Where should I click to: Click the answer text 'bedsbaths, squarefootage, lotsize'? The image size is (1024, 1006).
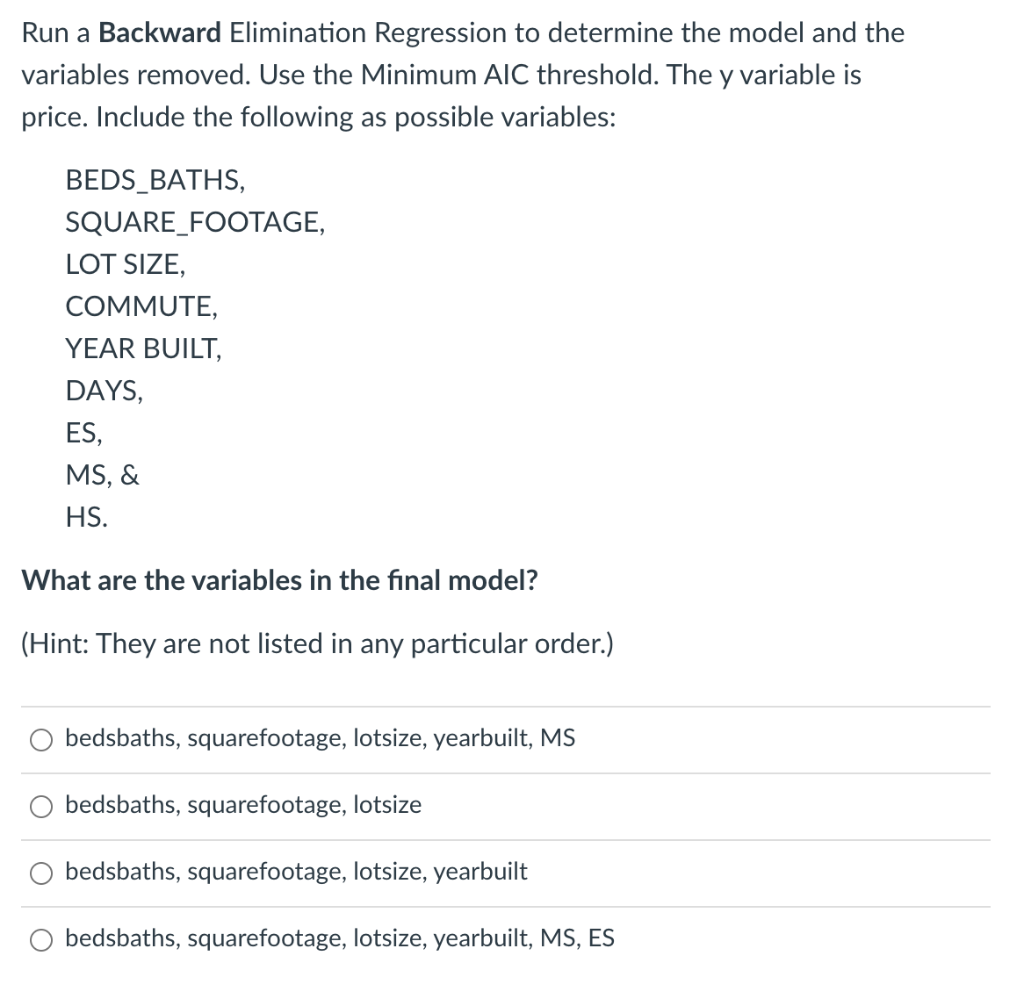coord(242,806)
